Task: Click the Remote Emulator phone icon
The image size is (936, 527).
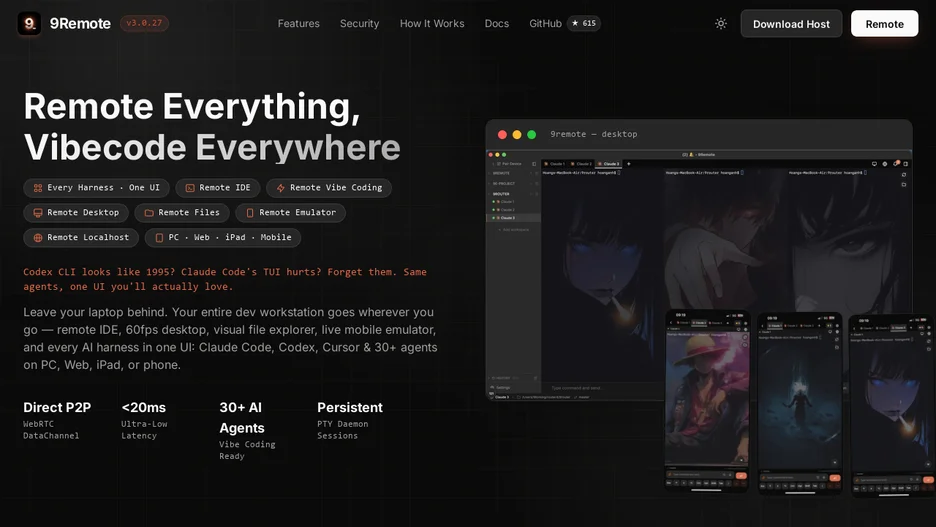Action: [x=250, y=213]
